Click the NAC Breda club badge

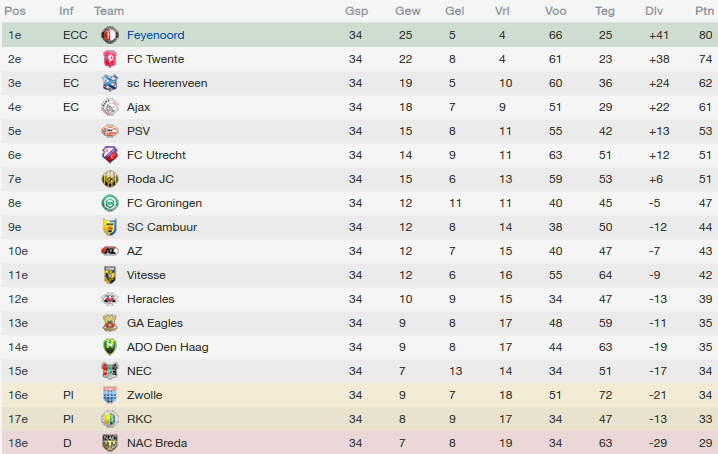(x=110, y=443)
